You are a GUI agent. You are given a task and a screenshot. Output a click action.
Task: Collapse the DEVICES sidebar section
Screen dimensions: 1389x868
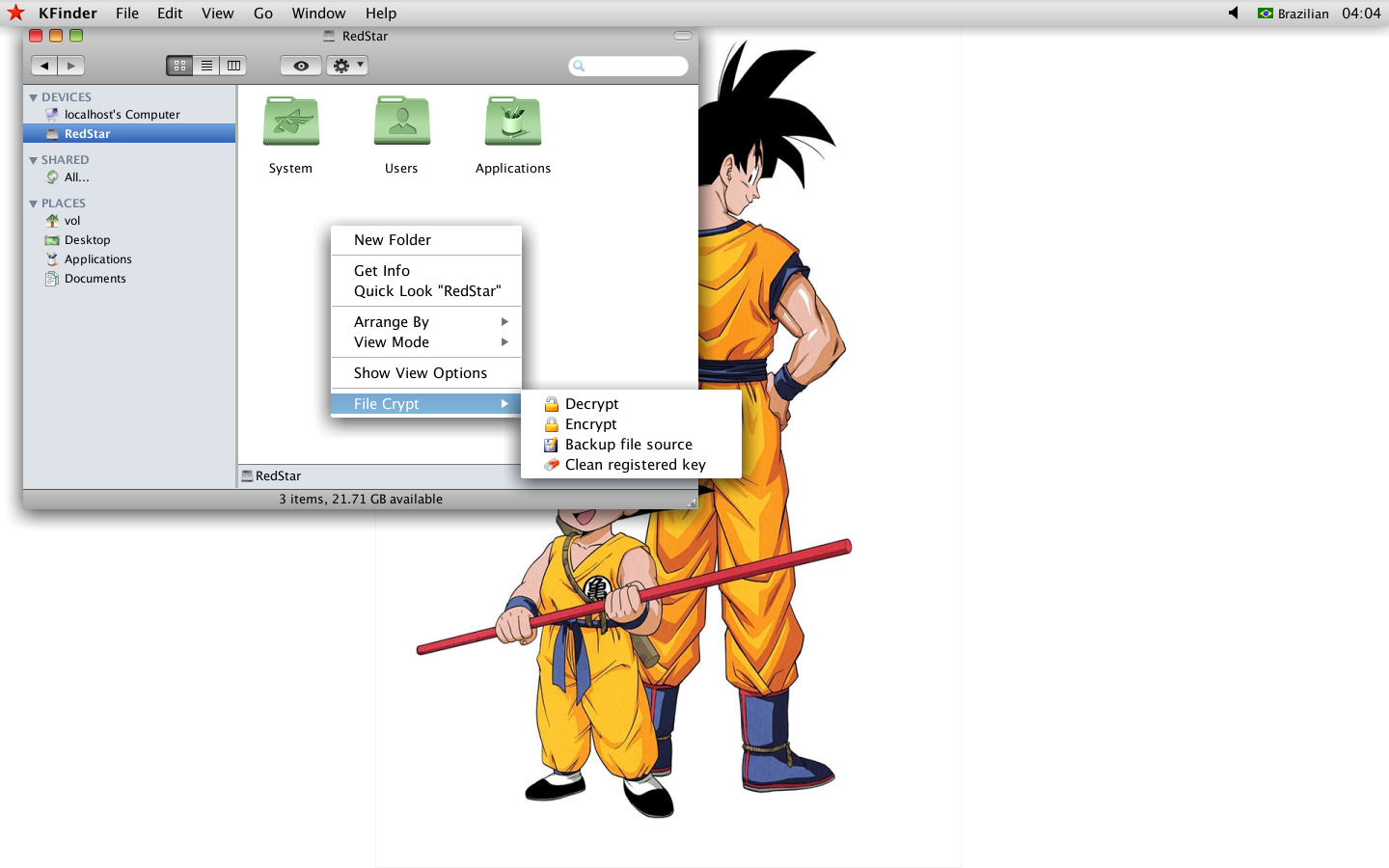pyautogui.click(x=34, y=97)
